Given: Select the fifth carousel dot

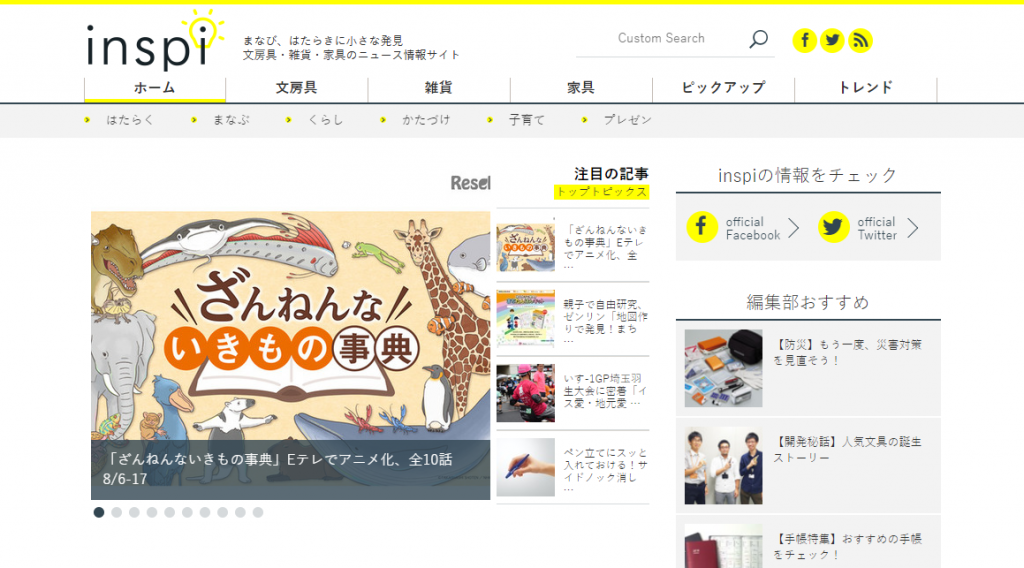Looking at the screenshot, I should point(169,513).
